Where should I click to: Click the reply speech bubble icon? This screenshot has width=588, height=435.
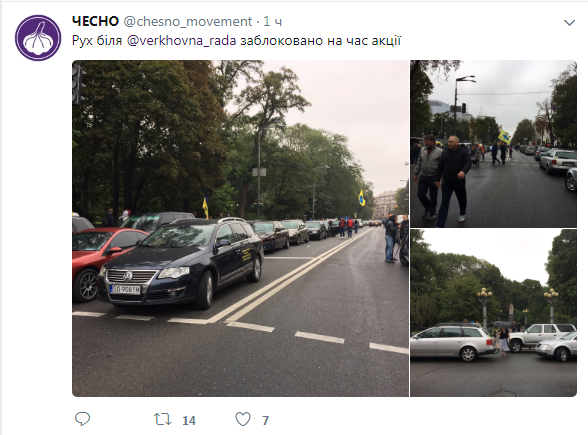pos(82,419)
